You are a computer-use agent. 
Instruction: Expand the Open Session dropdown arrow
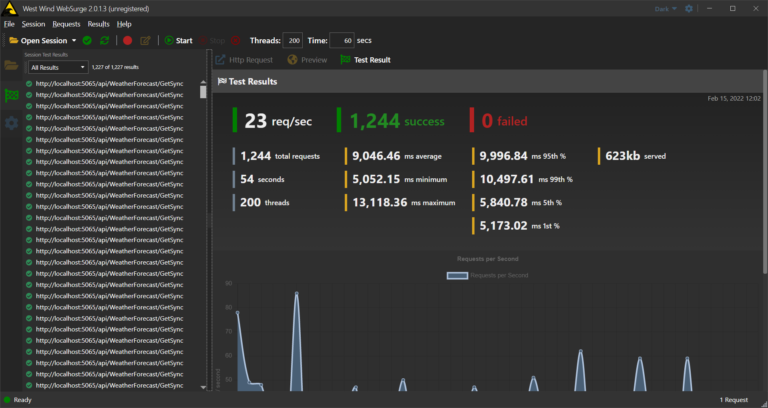(x=73, y=41)
